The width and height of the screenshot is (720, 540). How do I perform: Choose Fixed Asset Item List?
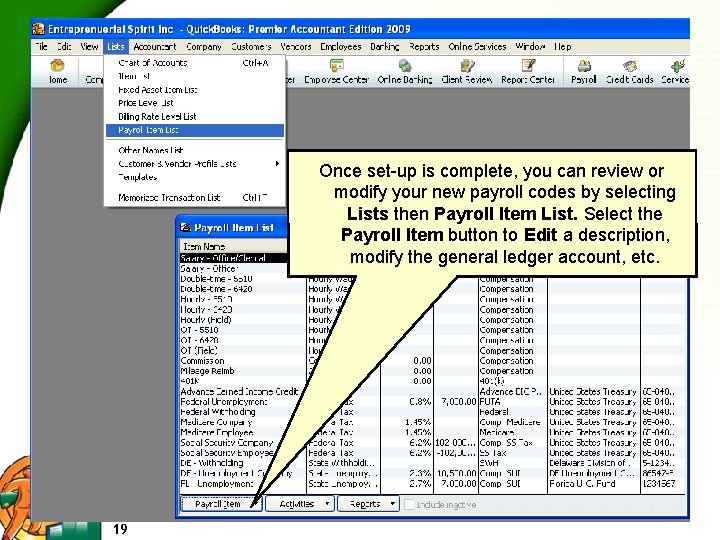pos(195,90)
